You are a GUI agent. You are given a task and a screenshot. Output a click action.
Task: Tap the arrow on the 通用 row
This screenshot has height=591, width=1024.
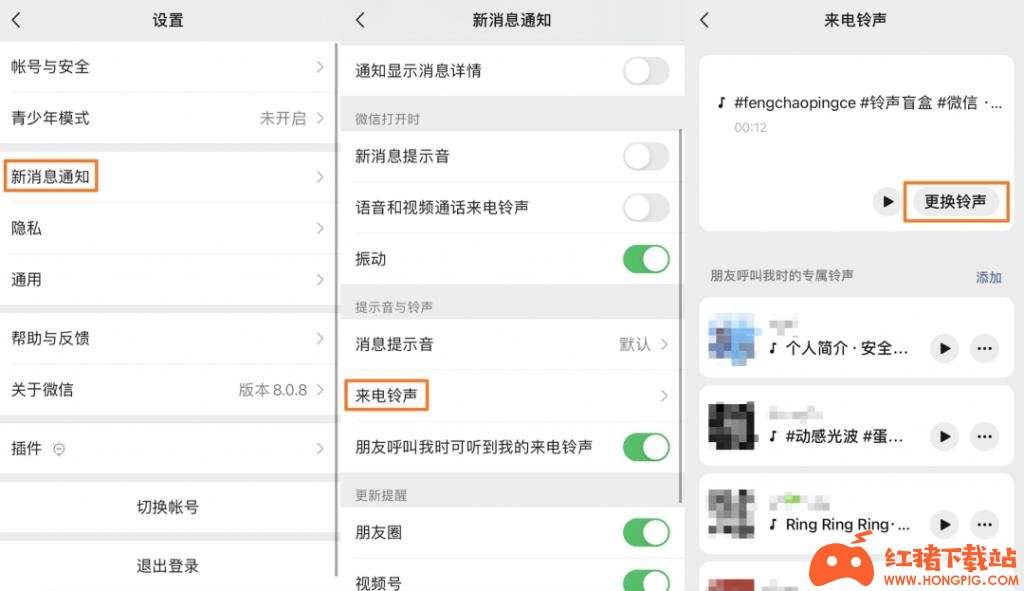coord(320,280)
